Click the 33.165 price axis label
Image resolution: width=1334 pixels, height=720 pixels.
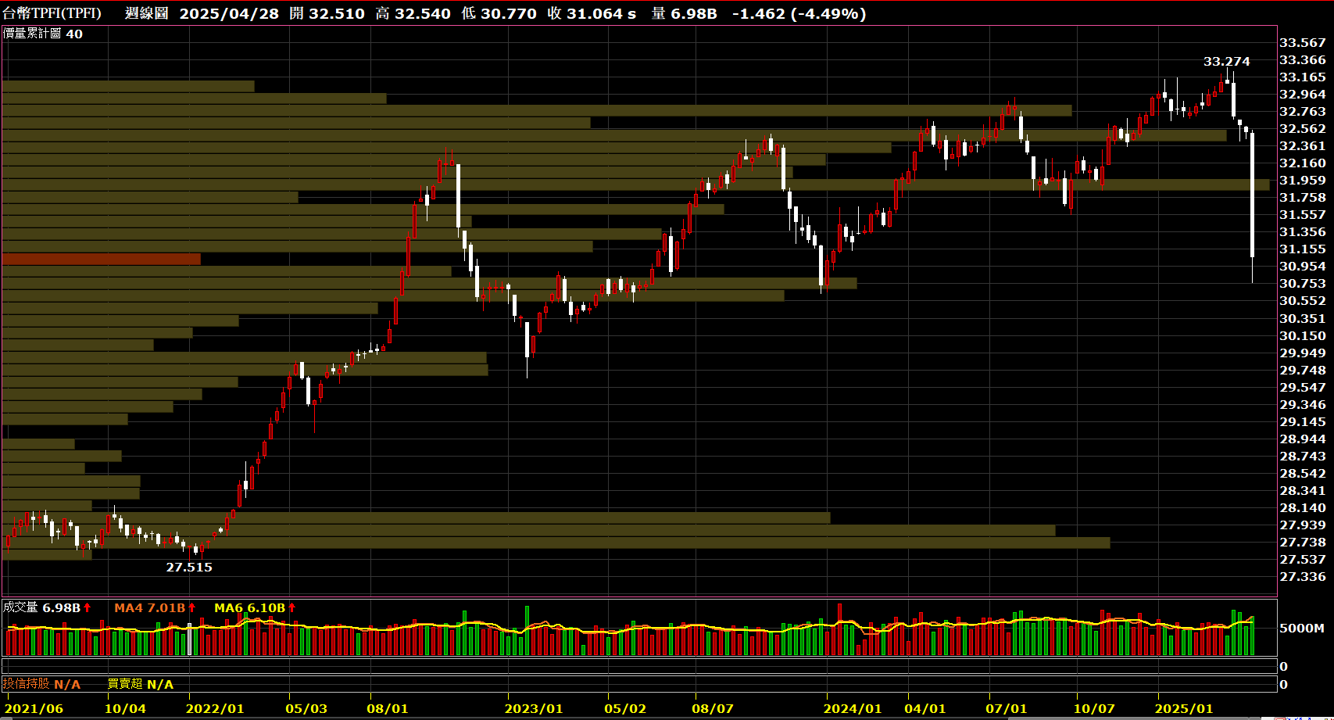(1303, 77)
